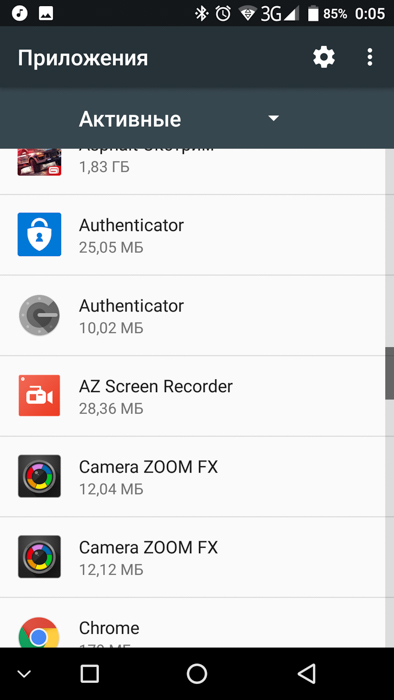
Task: Tap the gray Google Authenticator icon
Action: [x=39, y=315]
